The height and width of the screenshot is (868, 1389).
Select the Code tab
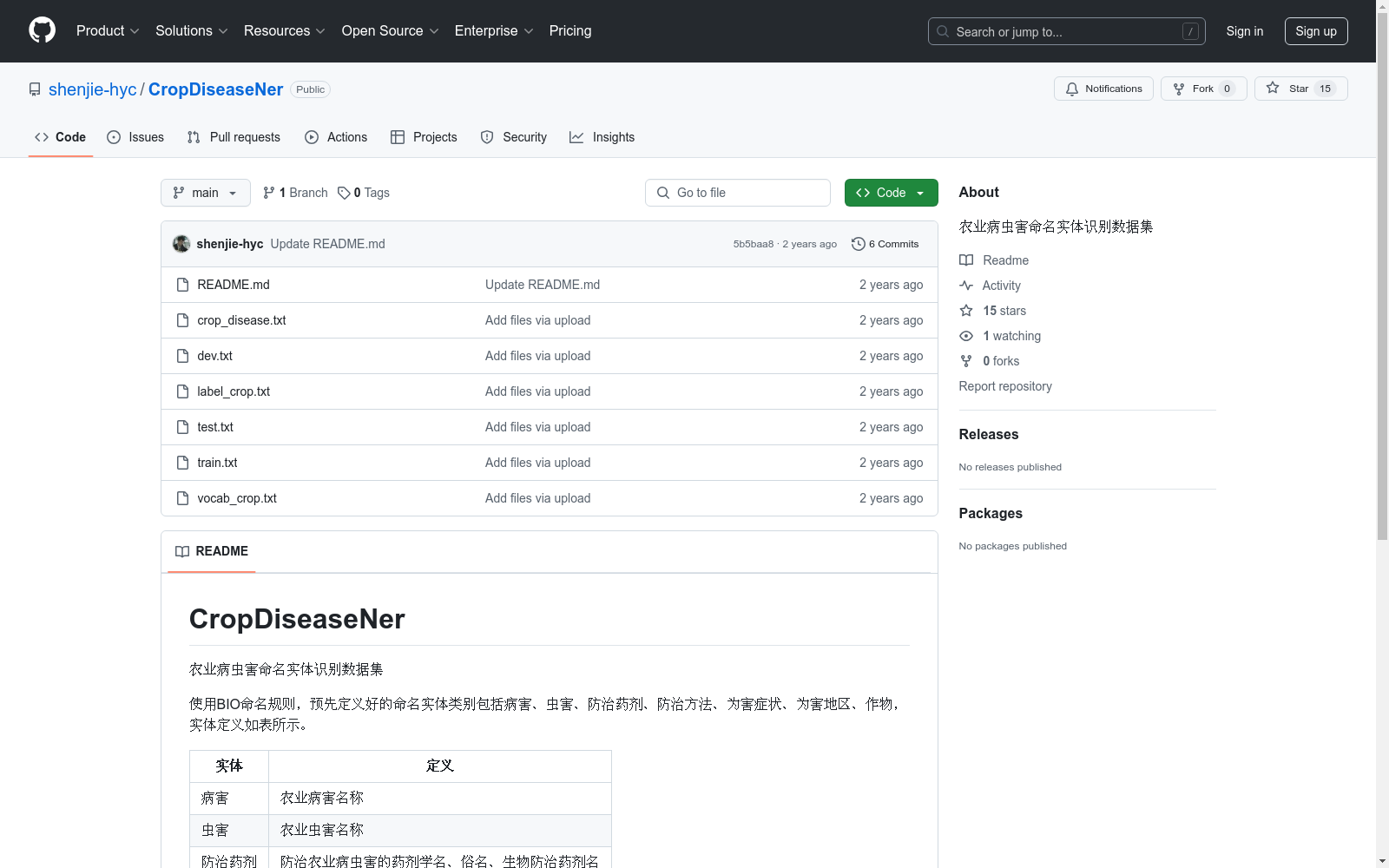coord(61,137)
